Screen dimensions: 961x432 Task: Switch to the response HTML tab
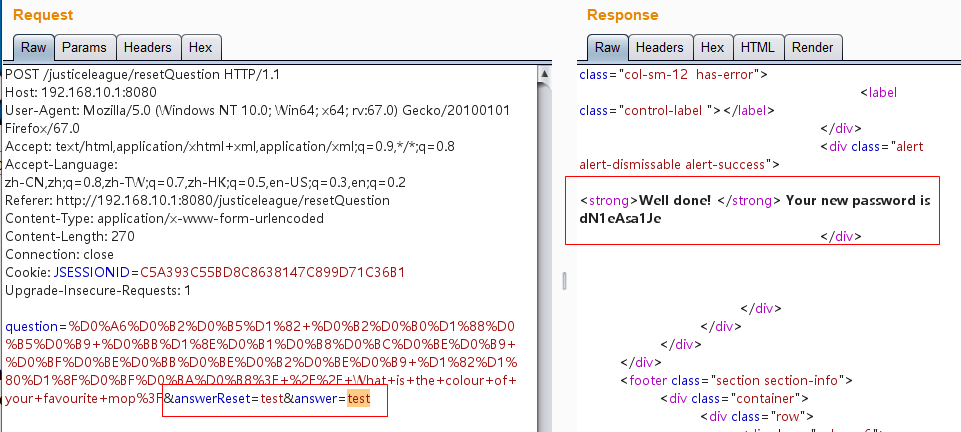pyautogui.click(x=757, y=47)
